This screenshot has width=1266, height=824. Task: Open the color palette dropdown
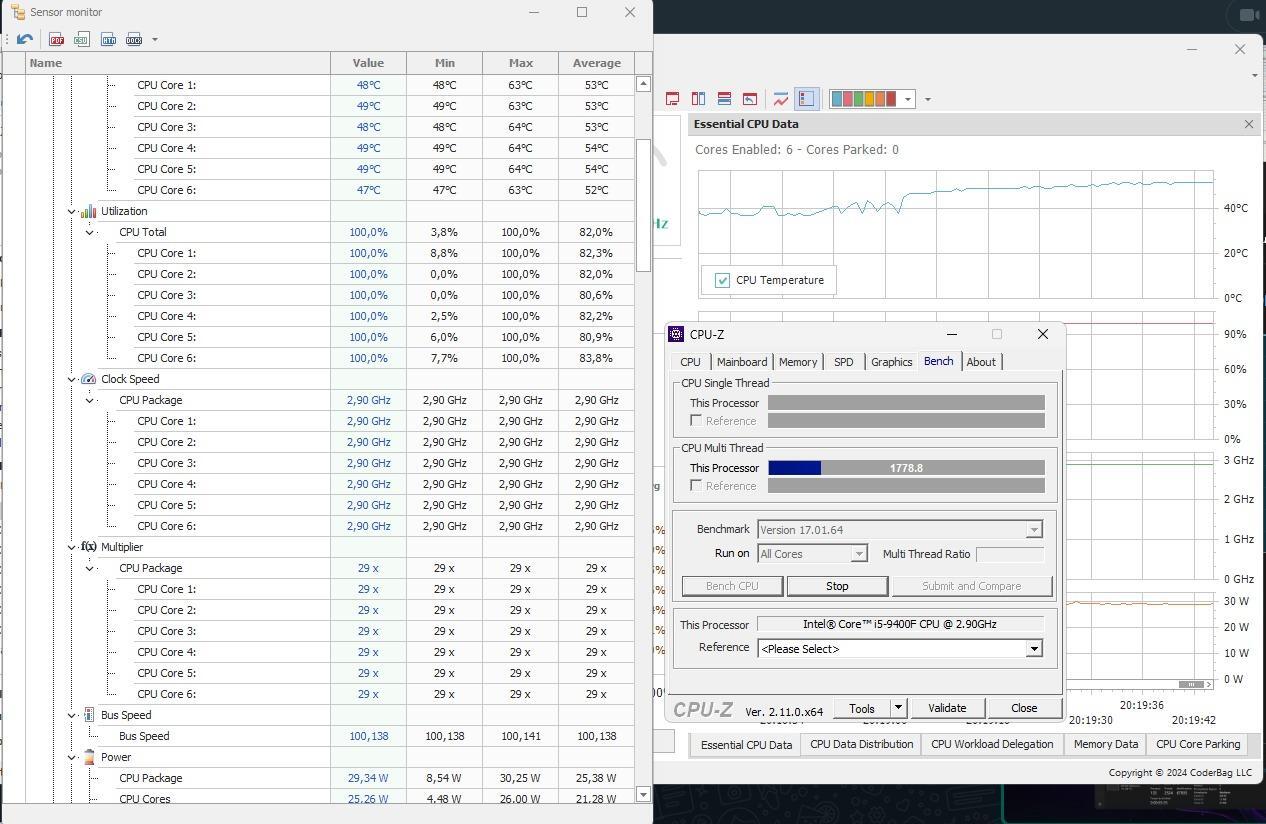[908, 99]
